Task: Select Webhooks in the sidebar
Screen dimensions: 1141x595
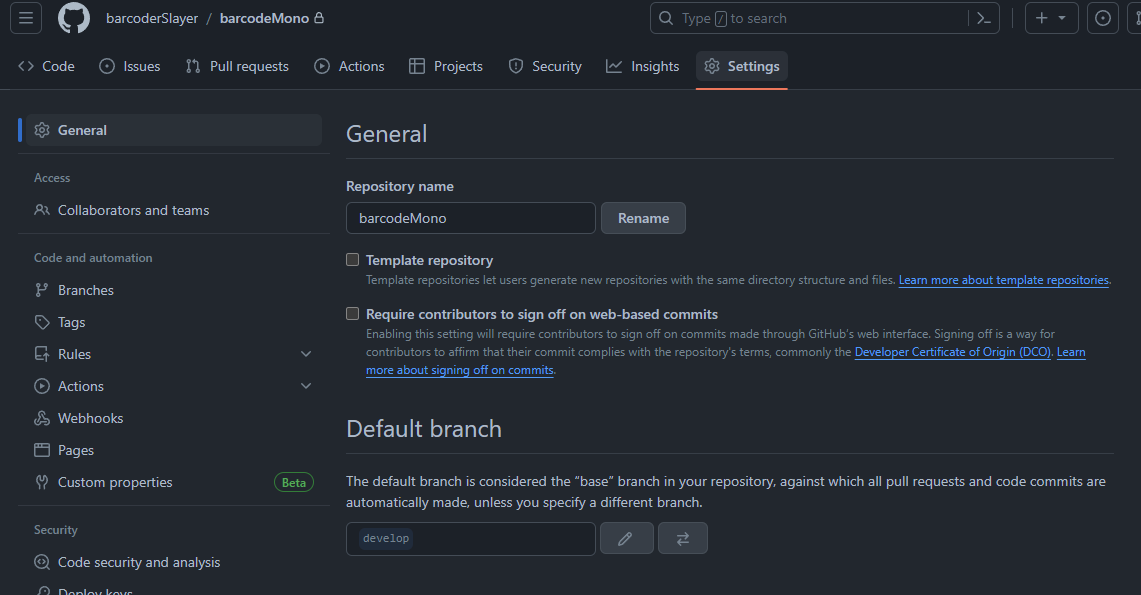Action: point(89,418)
